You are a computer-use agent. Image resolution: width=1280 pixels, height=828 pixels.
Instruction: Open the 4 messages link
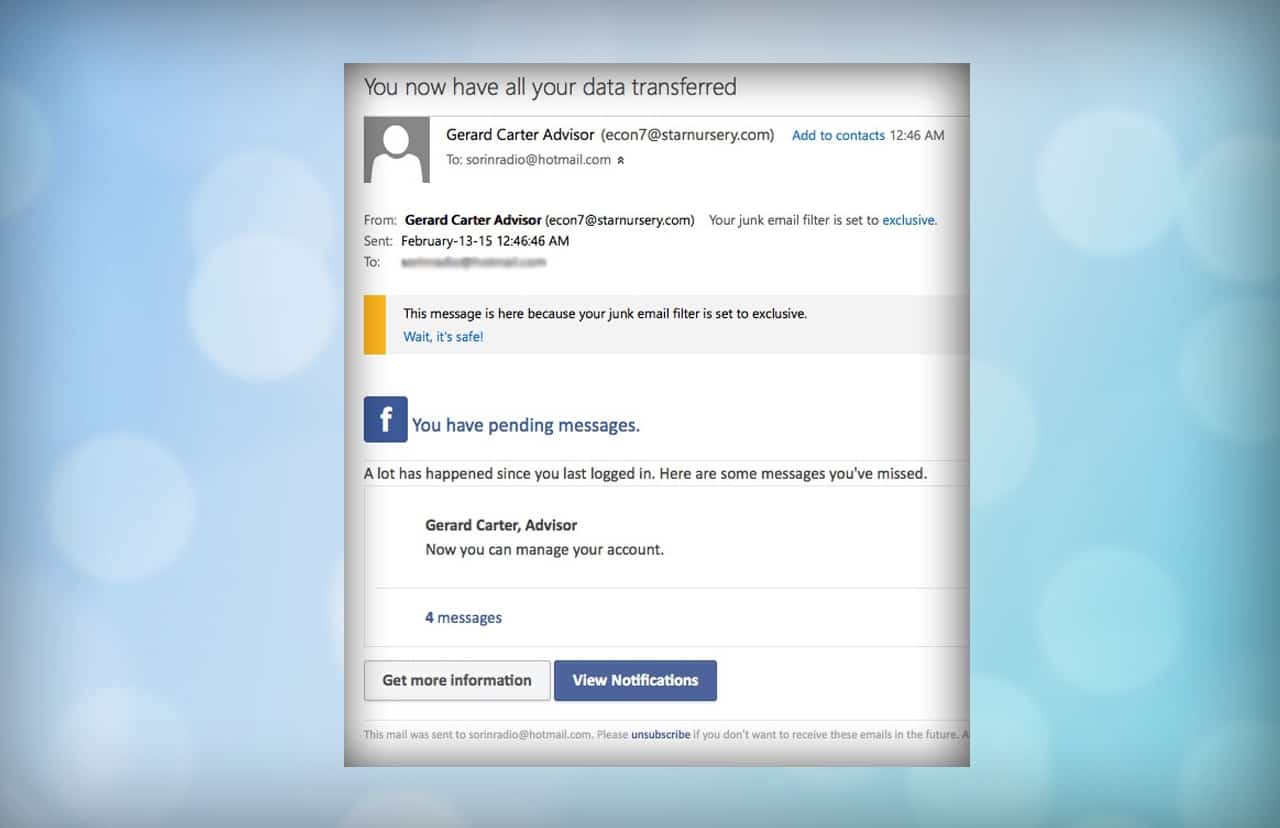pyautogui.click(x=462, y=617)
